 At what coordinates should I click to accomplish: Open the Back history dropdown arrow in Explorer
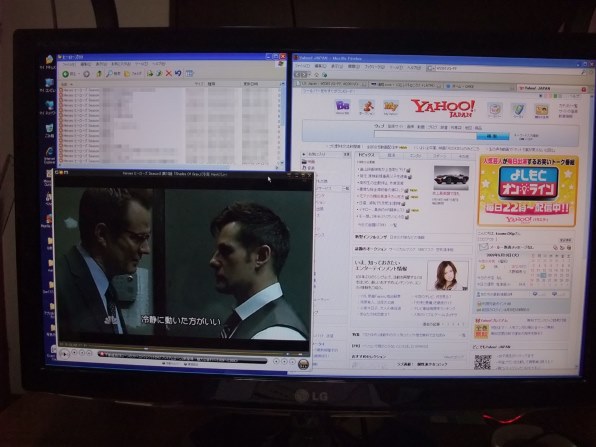coord(79,74)
